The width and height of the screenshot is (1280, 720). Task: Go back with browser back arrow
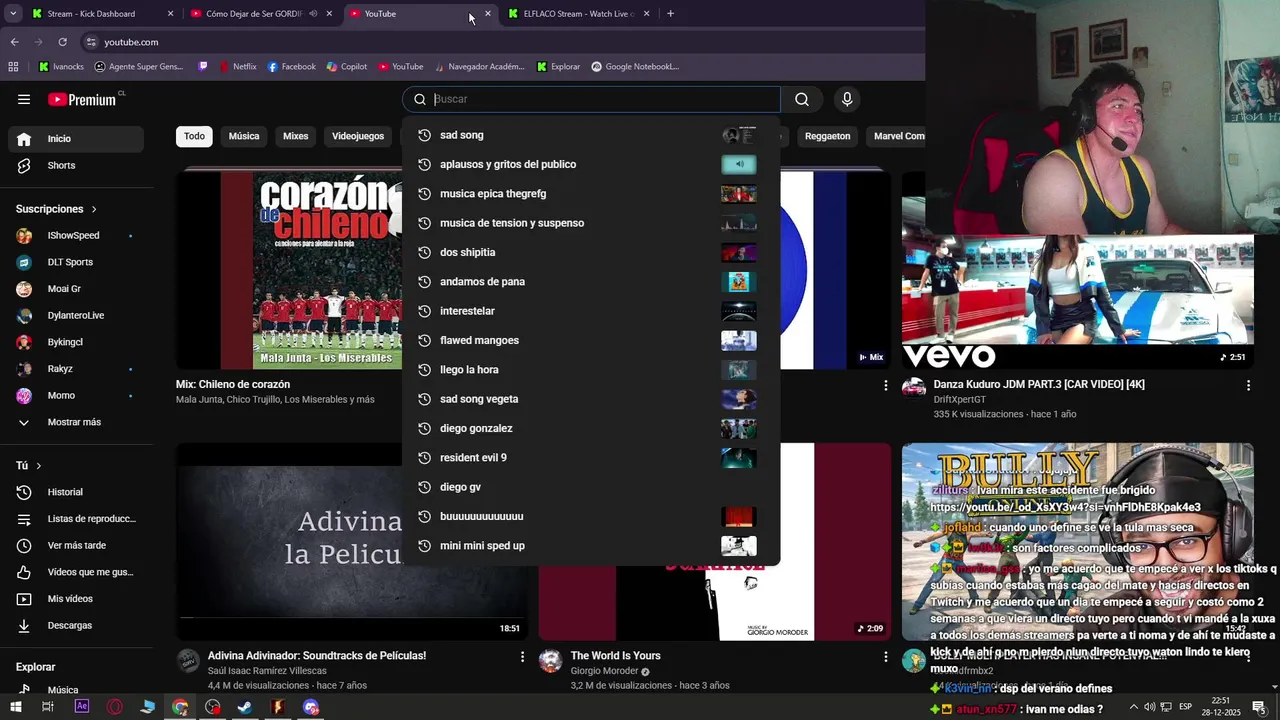click(x=14, y=42)
